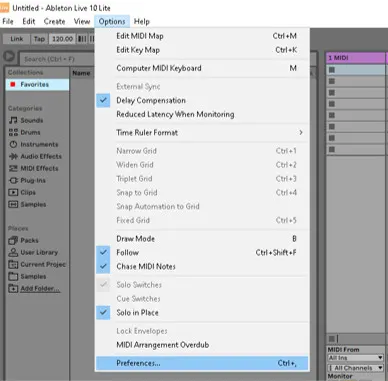Toggle Draw Mode option
Screen dimensions: 388x381
(202, 239)
